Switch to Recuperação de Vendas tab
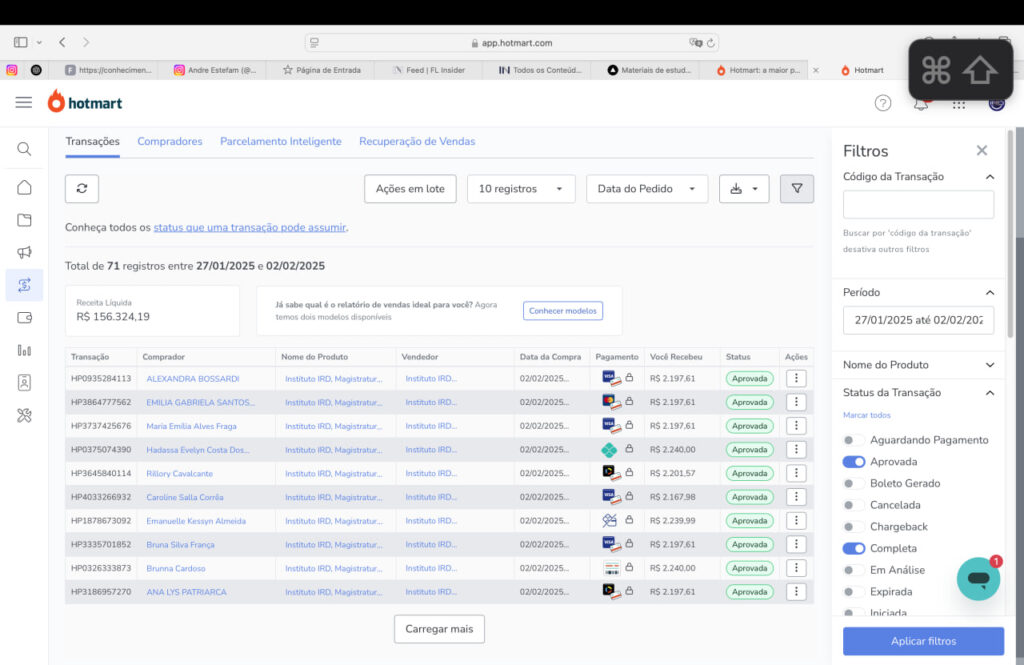 [x=417, y=142]
